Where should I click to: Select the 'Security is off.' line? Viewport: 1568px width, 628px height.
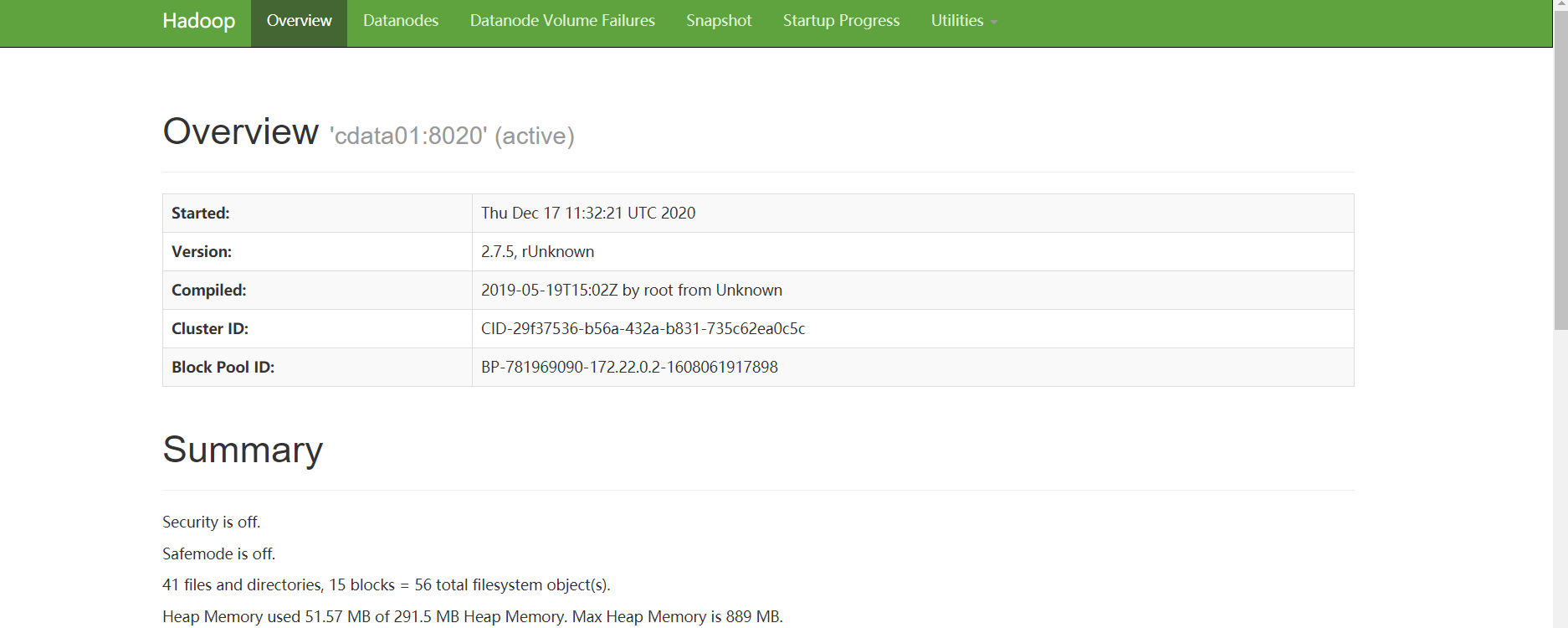pos(212,522)
